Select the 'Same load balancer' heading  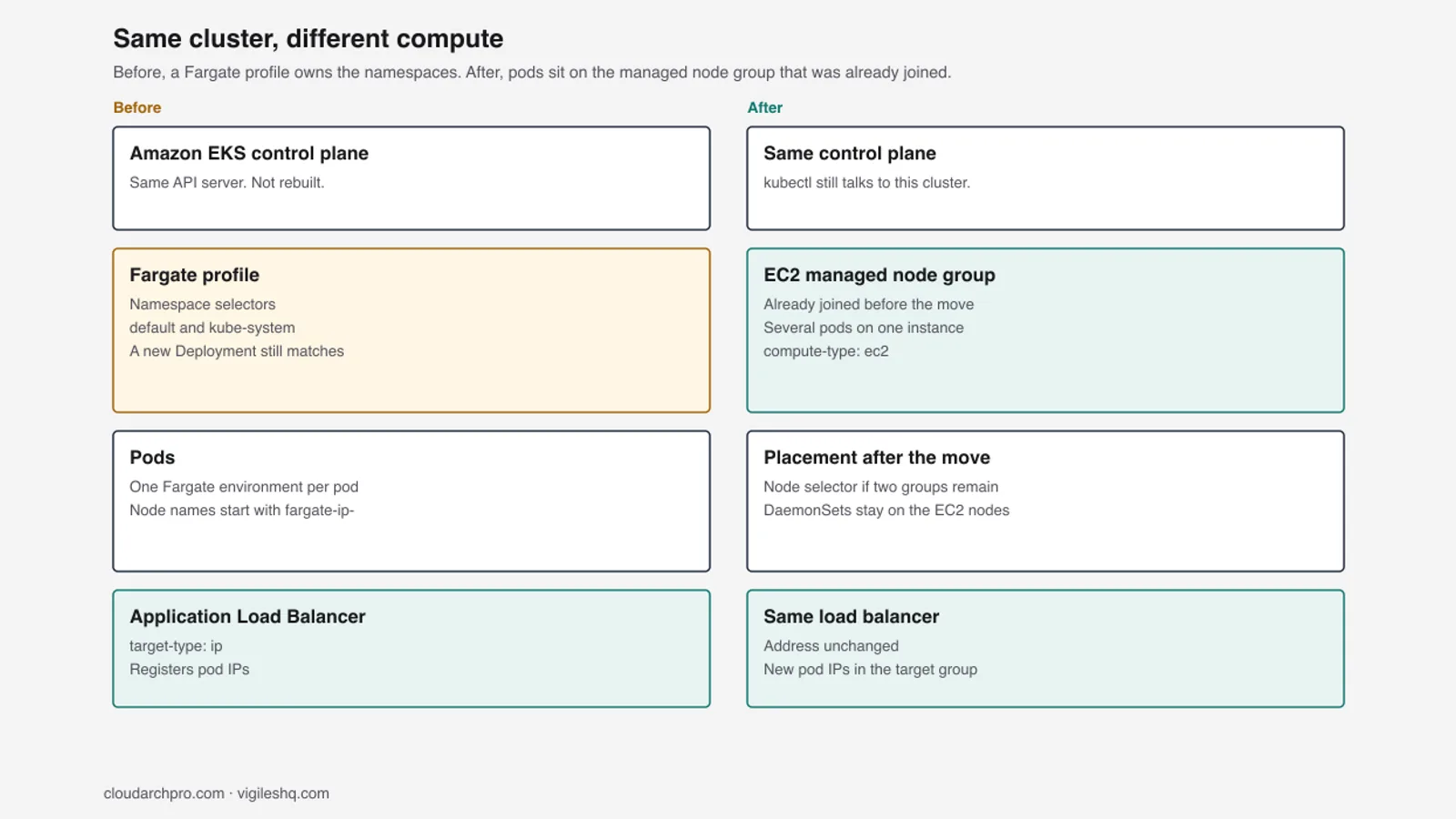click(851, 616)
